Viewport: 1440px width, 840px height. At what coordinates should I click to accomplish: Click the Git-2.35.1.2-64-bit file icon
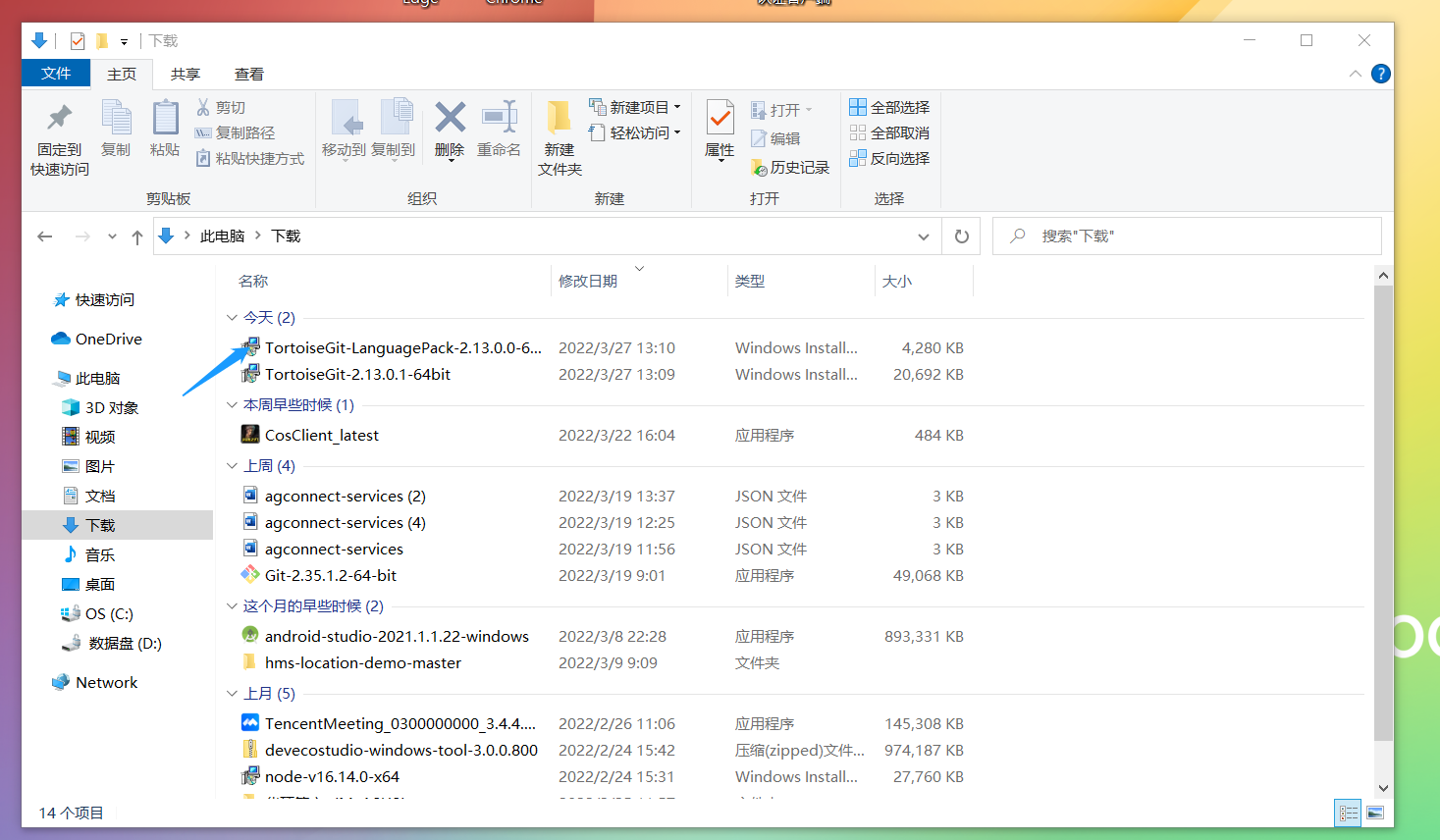250,574
